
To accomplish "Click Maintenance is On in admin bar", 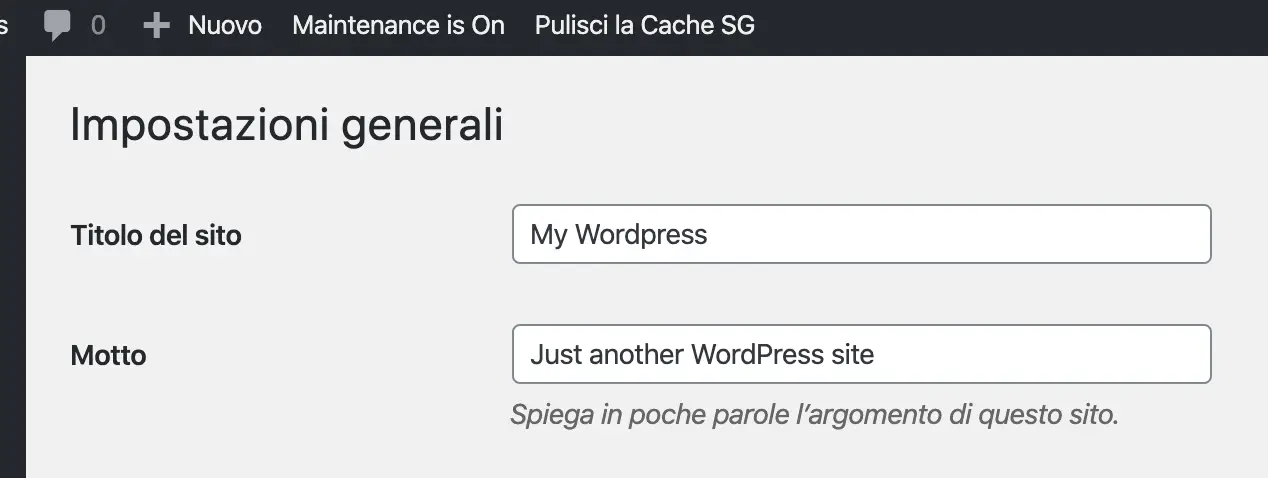I will 398,25.
